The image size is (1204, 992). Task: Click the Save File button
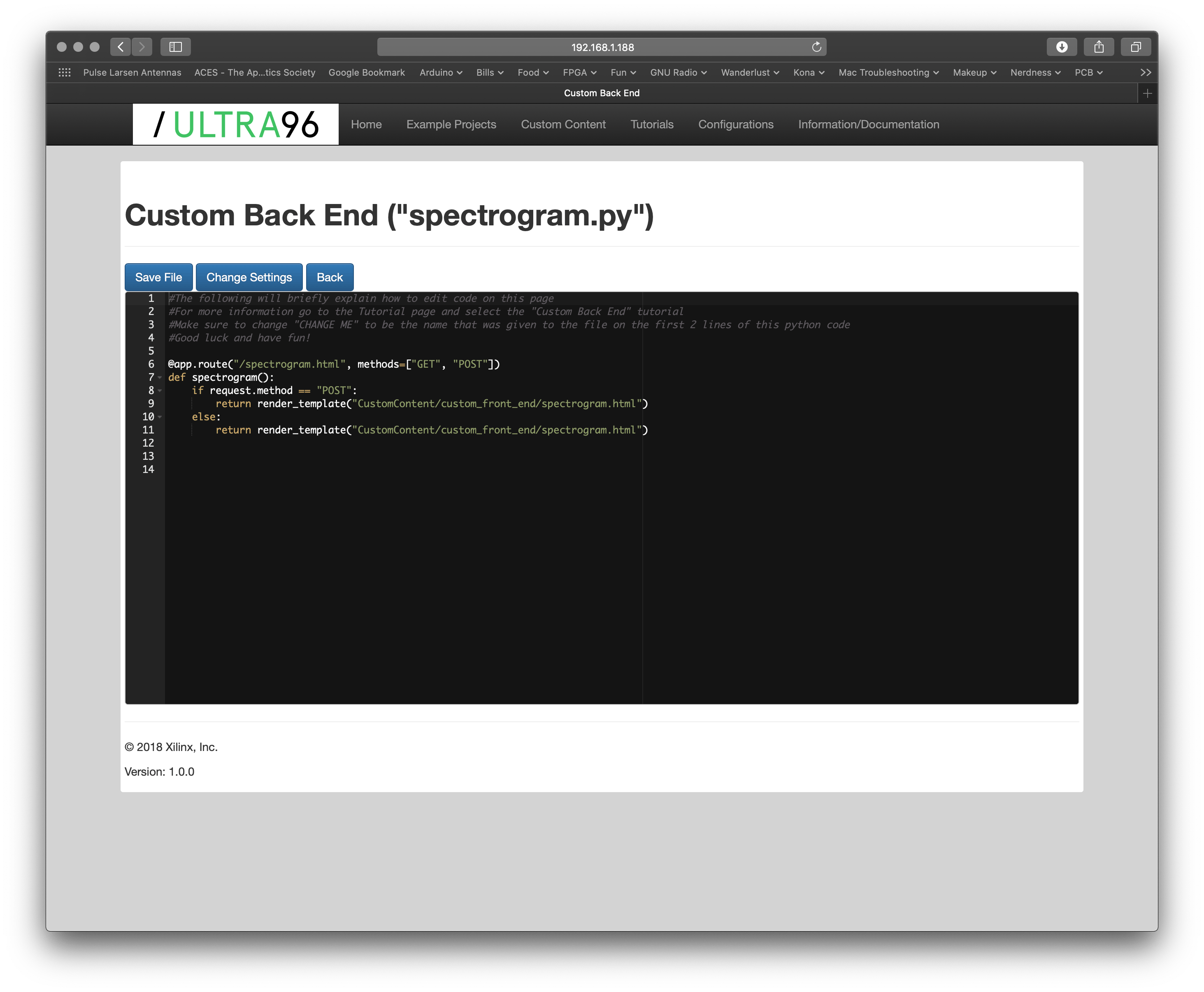[x=158, y=277]
